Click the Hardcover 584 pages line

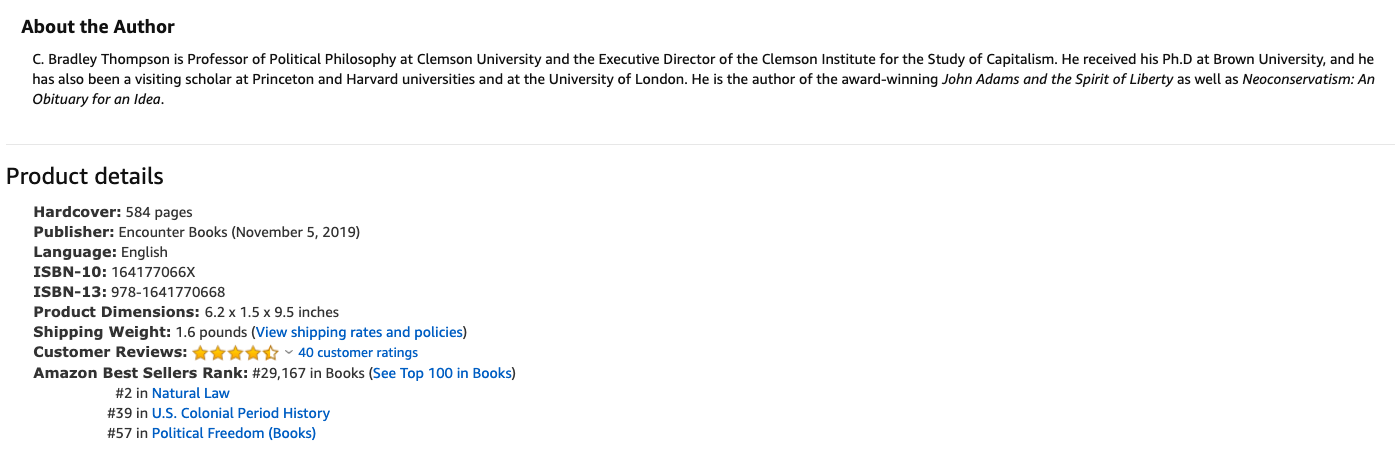[113, 212]
